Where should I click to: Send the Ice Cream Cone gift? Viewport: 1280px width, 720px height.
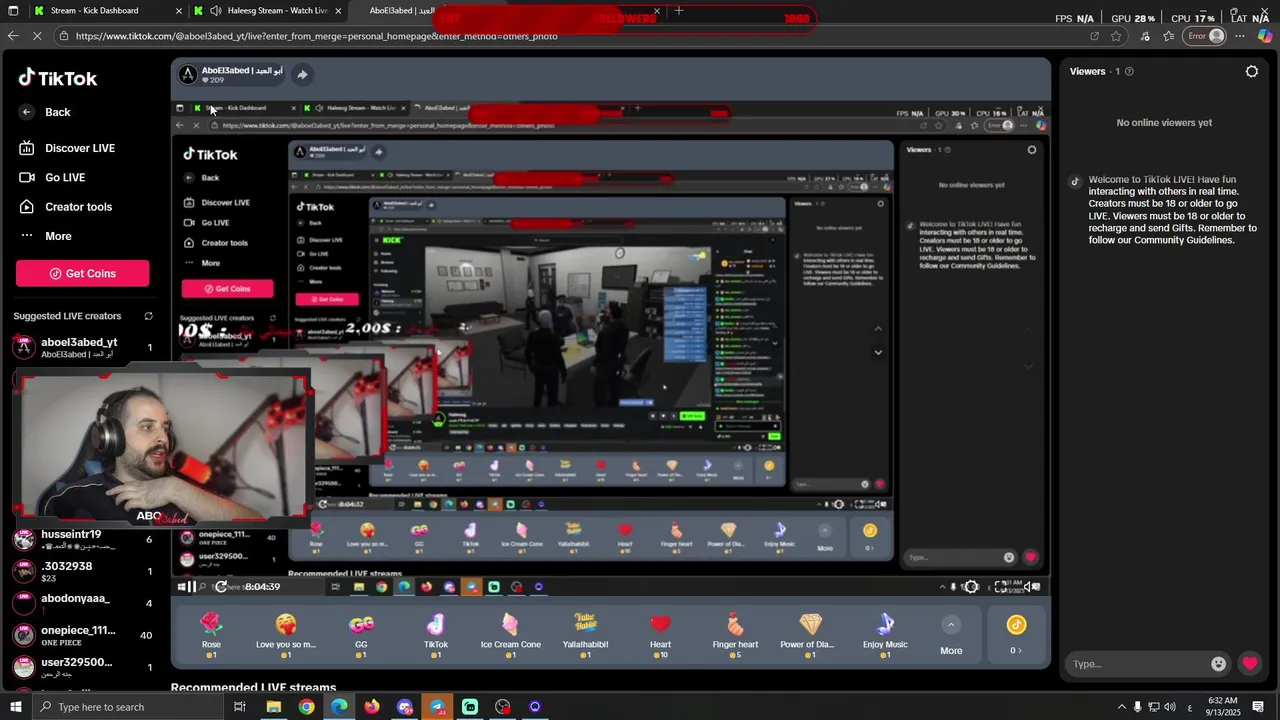pos(511,635)
